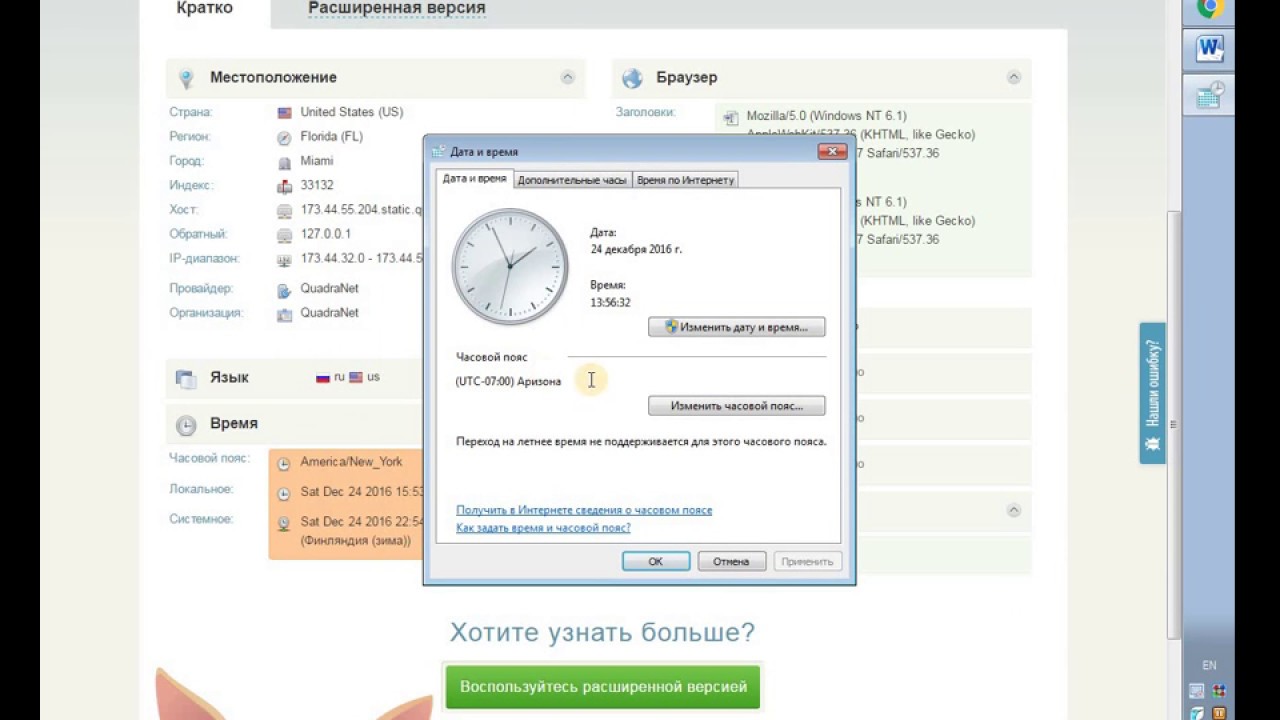1280x720 pixels.
Task: Open Microsoft Word from the taskbar
Action: pos(1210,48)
